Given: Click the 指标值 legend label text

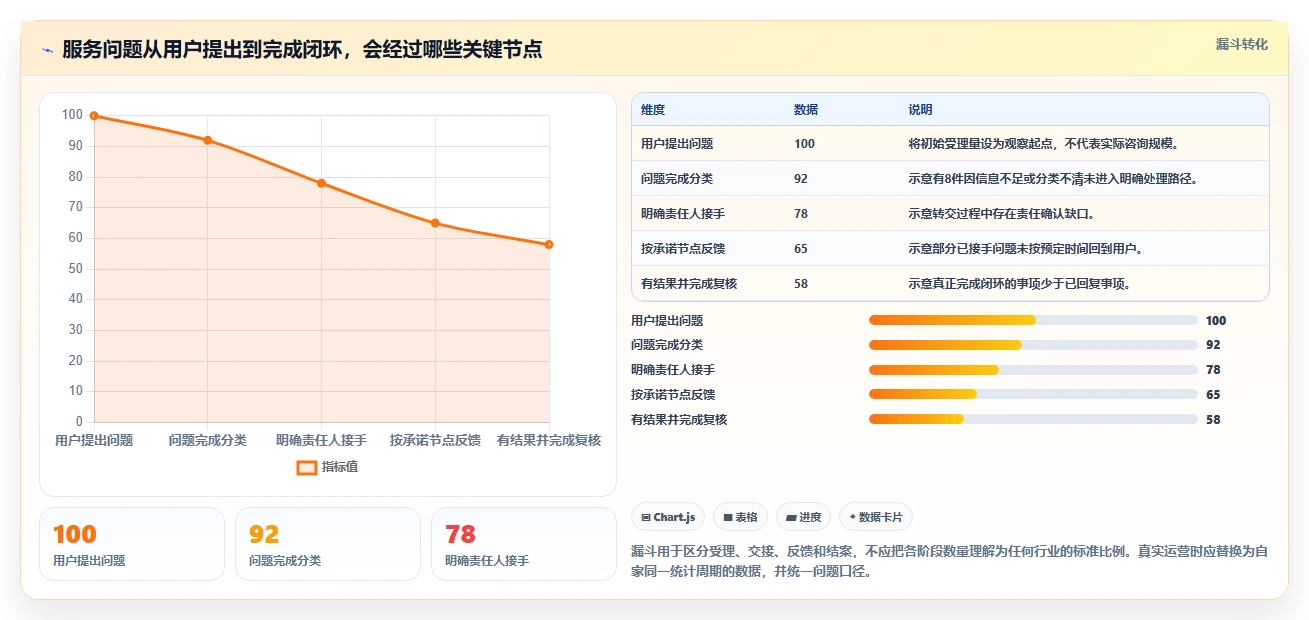Looking at the screenshot, I should coord(340,467).
